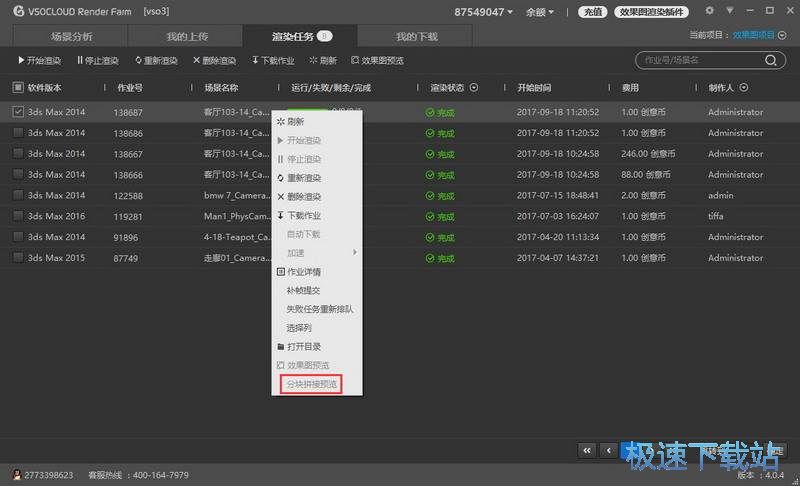800x486 pixels.
Task: Open the settings gear icon in title bar
Action: click(709, 11)
